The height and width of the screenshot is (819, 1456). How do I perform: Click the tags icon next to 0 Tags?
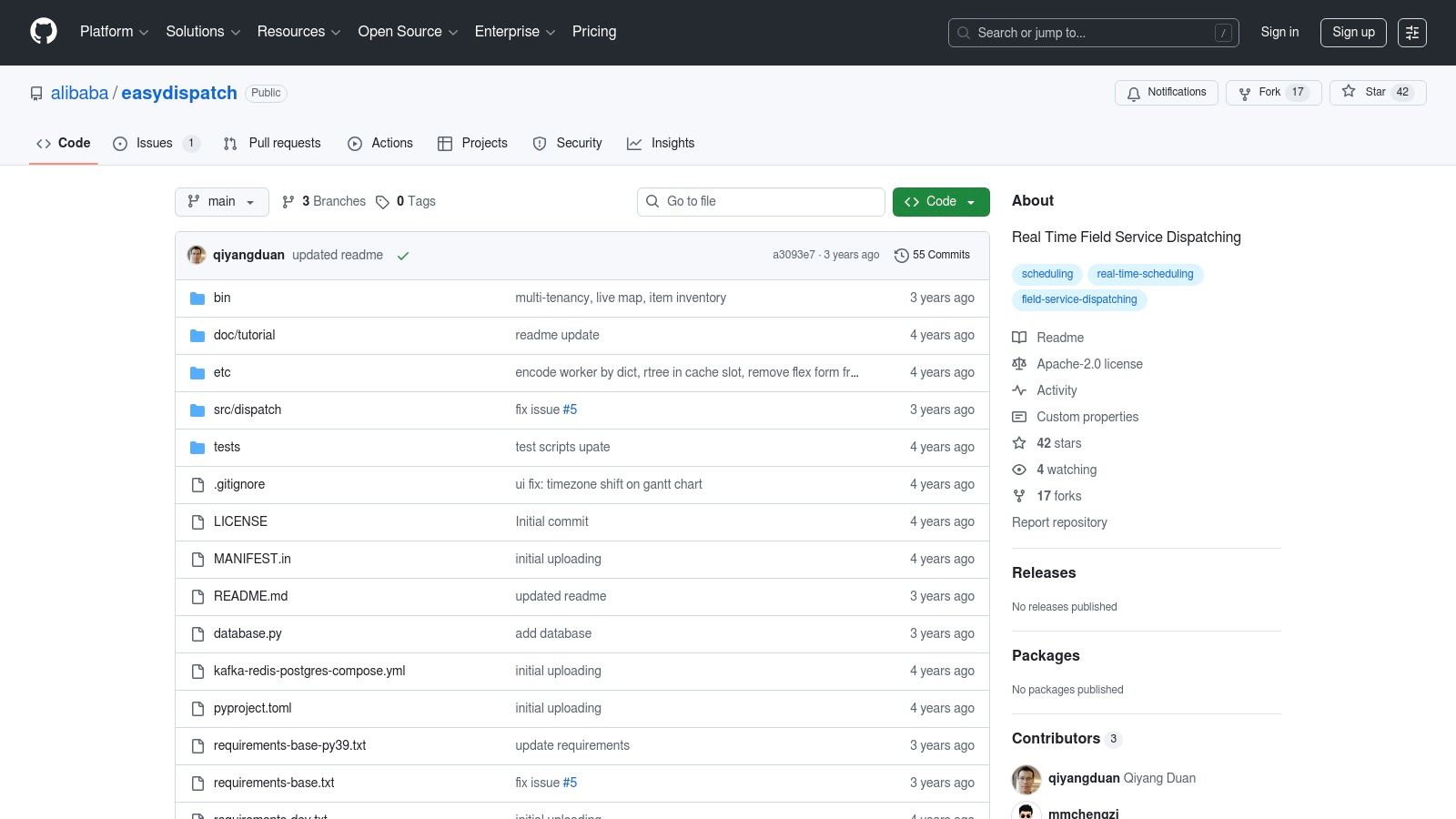click(383, 202)
